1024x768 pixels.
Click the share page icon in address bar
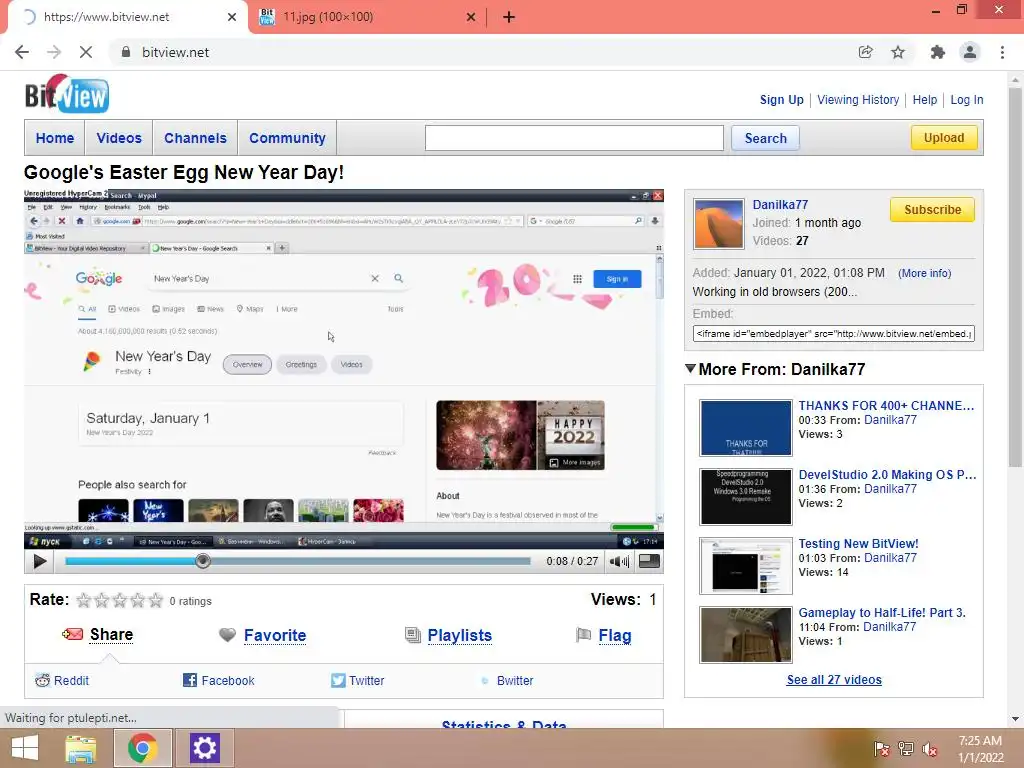(865, 52)
